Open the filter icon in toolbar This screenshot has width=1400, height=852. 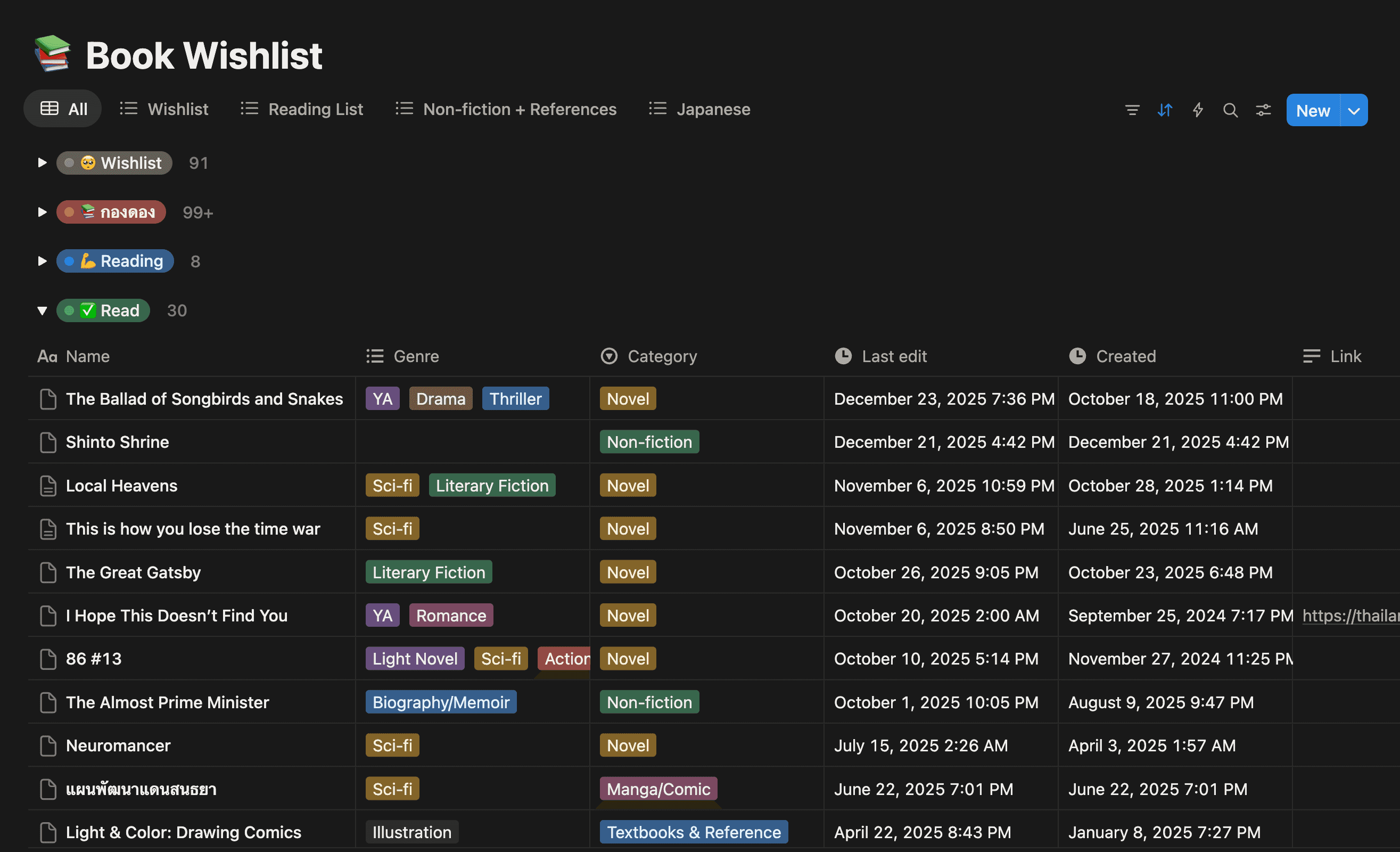1132,110
